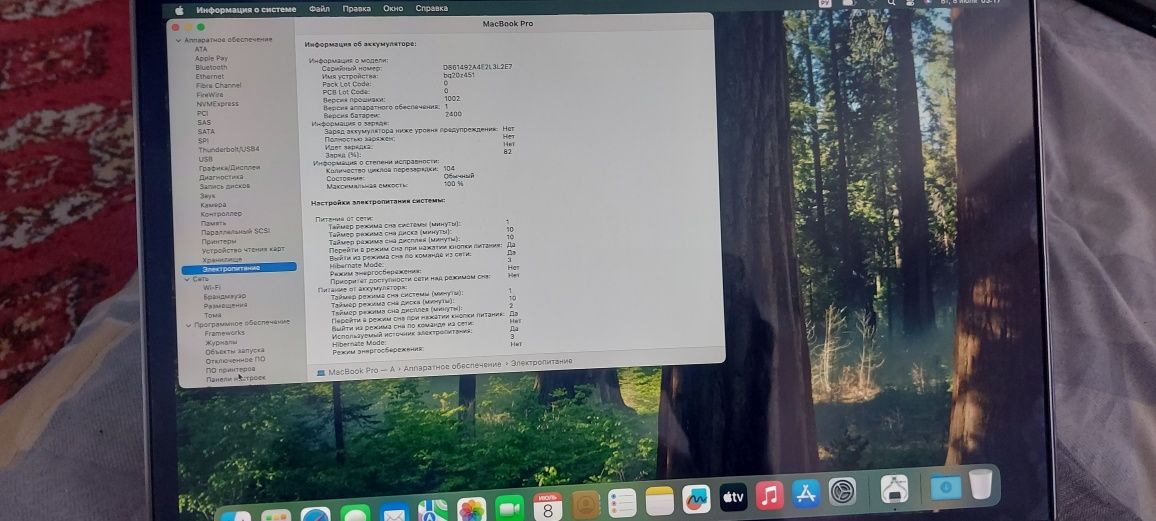The height and width of the screenshot is (521, 1156).
Task: Open Calendar from the Dock
Action: pos(548,507)
